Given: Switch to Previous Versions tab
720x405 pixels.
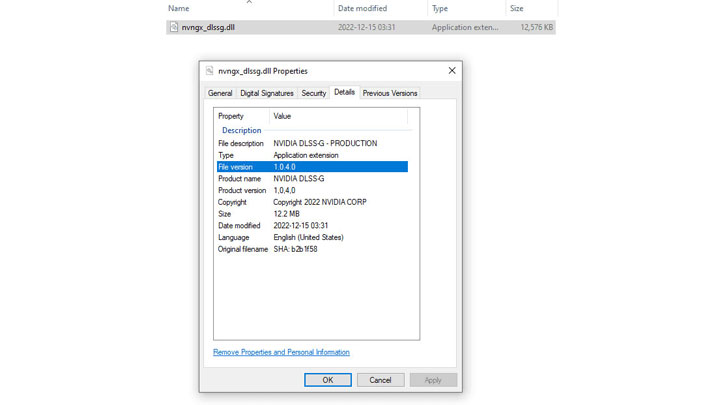Looking at the screenshot, I should (x=390, y=93).
